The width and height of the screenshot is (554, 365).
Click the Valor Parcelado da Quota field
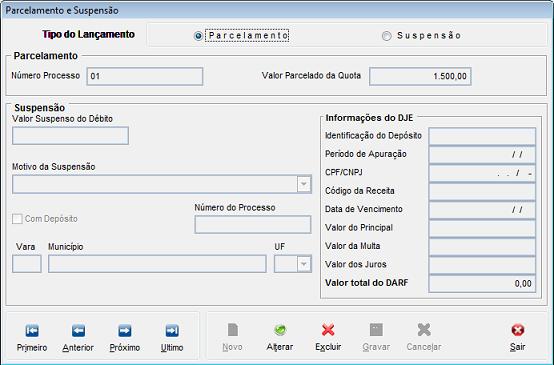(x=420, y=76)
